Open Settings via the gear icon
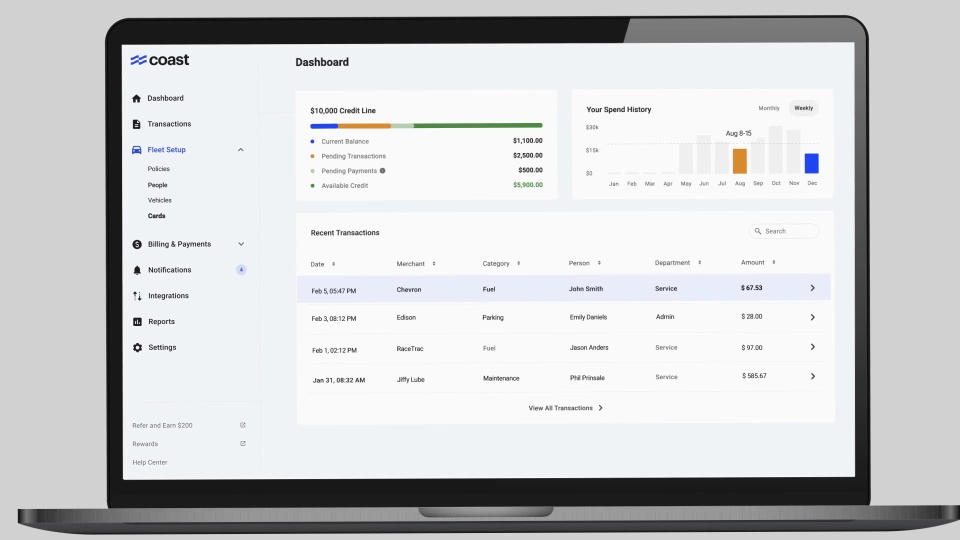The height and width of the screenshot is (540, 960). 137,348
